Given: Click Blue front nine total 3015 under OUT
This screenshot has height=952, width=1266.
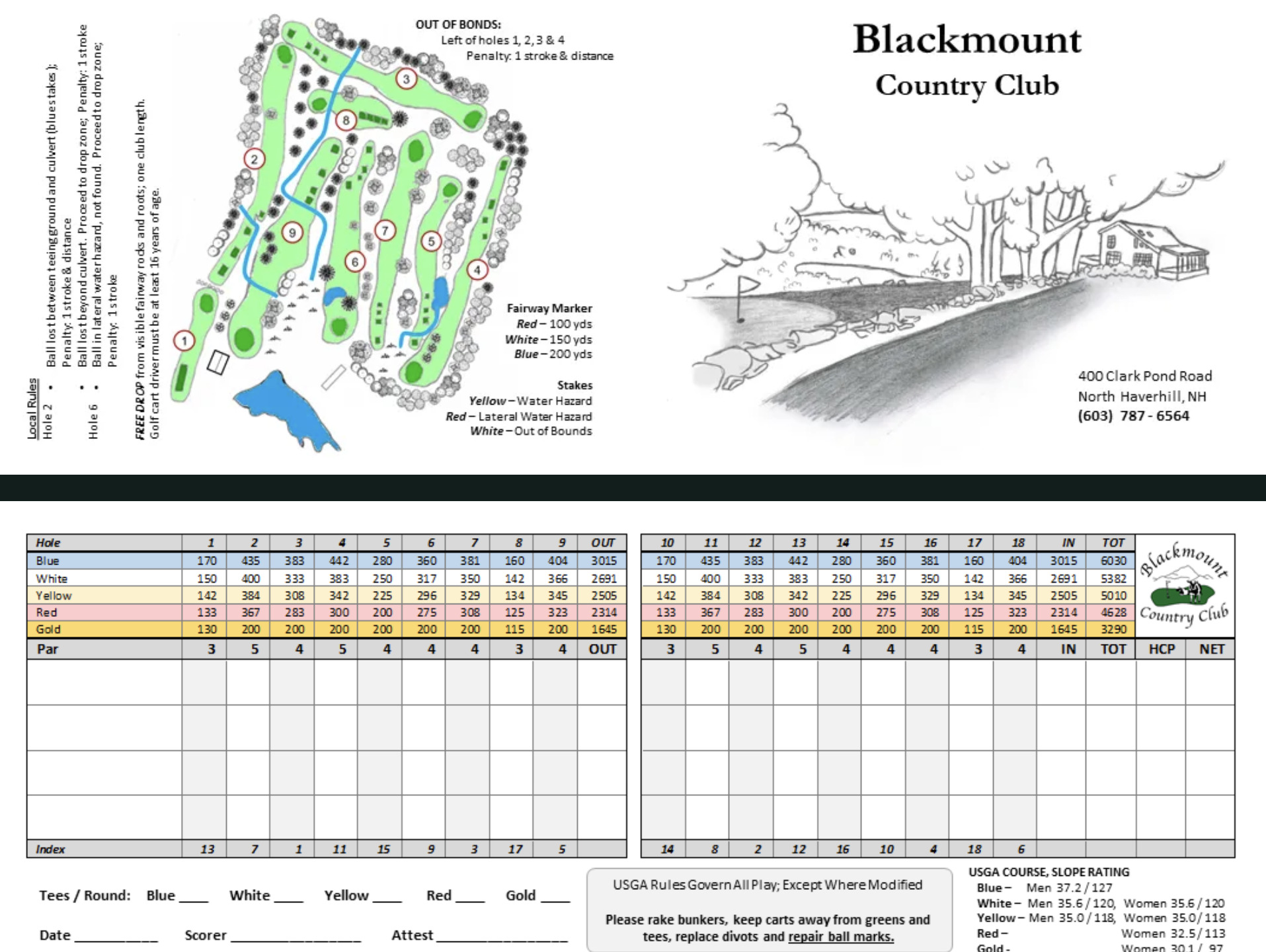Looking at the screenshot, I should point(604,561).
